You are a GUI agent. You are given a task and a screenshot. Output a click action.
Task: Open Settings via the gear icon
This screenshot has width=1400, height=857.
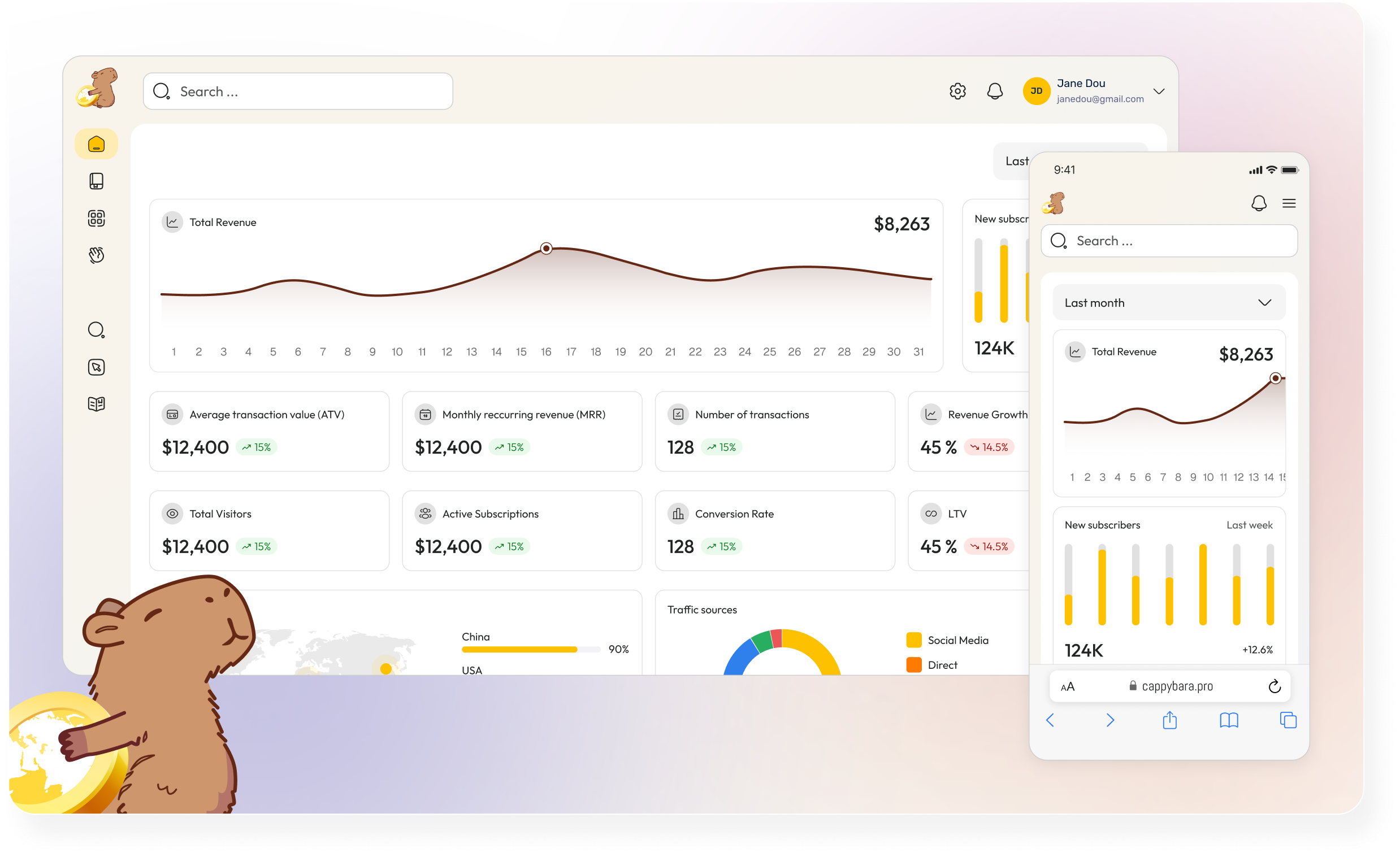957,91
